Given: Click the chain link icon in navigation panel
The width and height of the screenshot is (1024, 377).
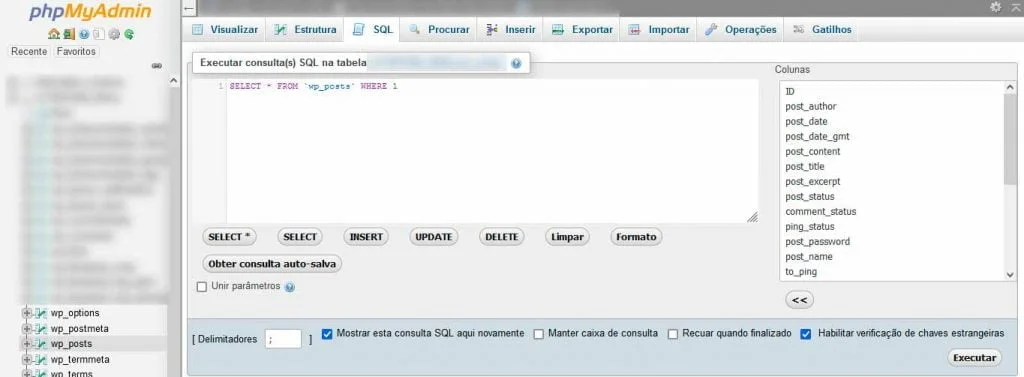Looking at the screenshot, I should (157, 66).
